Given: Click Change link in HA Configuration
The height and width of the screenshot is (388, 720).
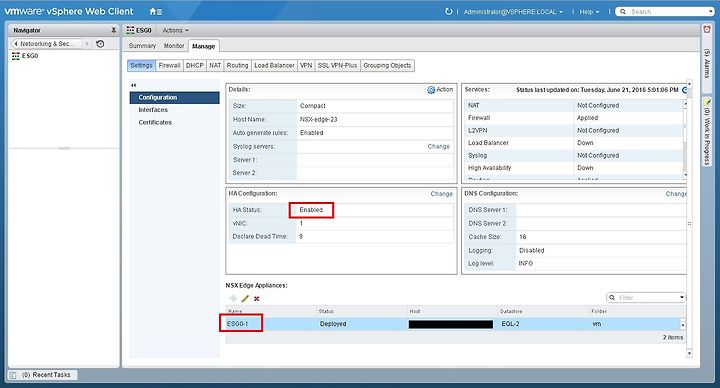Looking at the screenshot, I should tap(441, 194).
